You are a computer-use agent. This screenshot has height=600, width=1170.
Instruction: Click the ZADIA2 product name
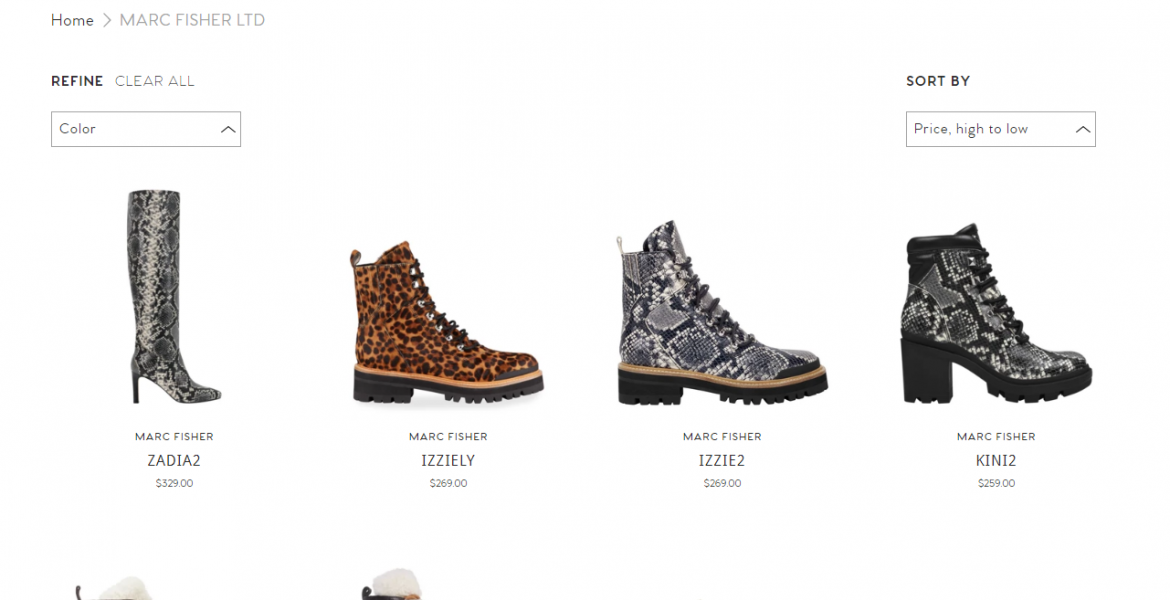pyautogui.click(x=174, y=460)
